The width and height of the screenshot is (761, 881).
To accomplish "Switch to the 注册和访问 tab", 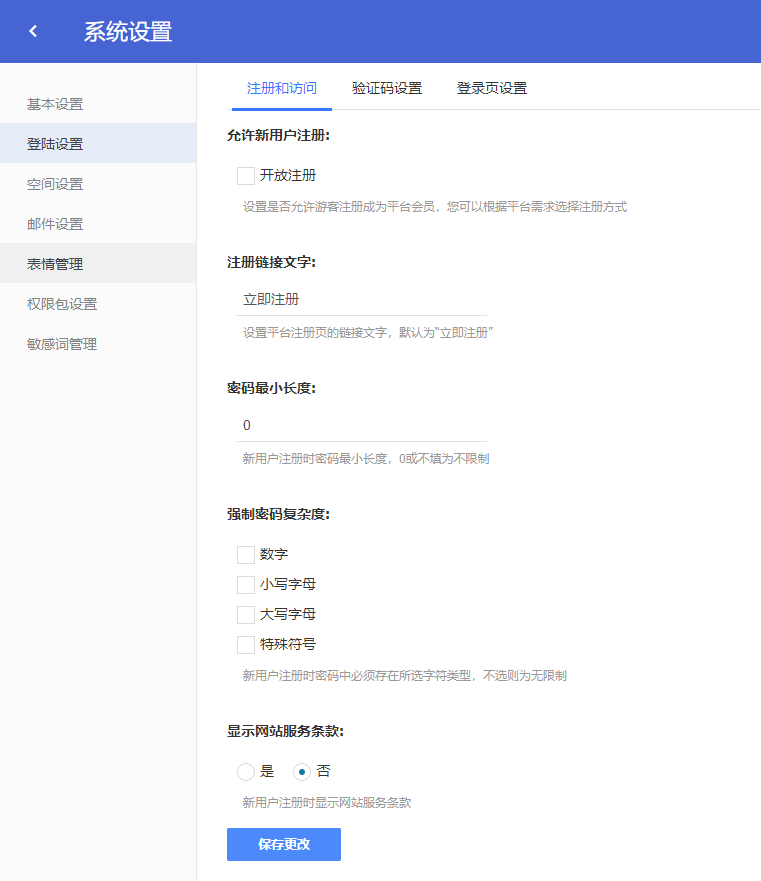I will [282, 88].
